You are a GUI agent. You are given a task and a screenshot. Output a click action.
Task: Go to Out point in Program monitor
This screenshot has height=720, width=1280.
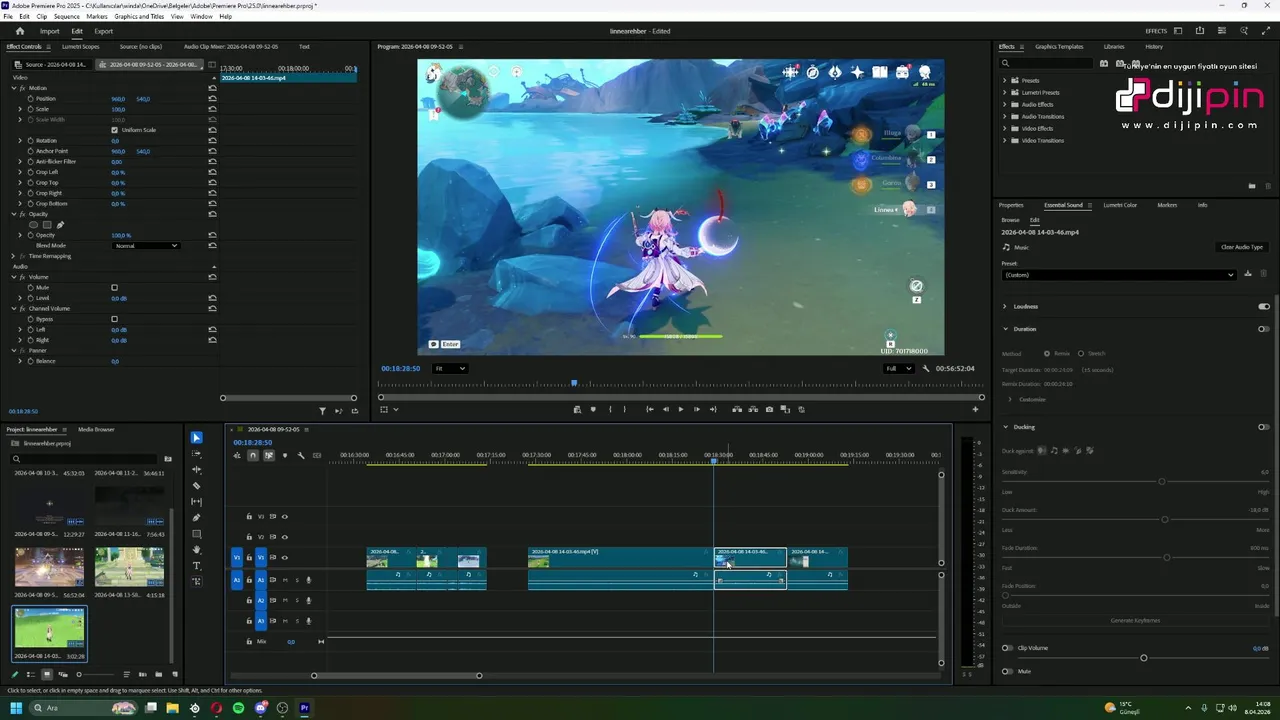click(x=713, y=409)
